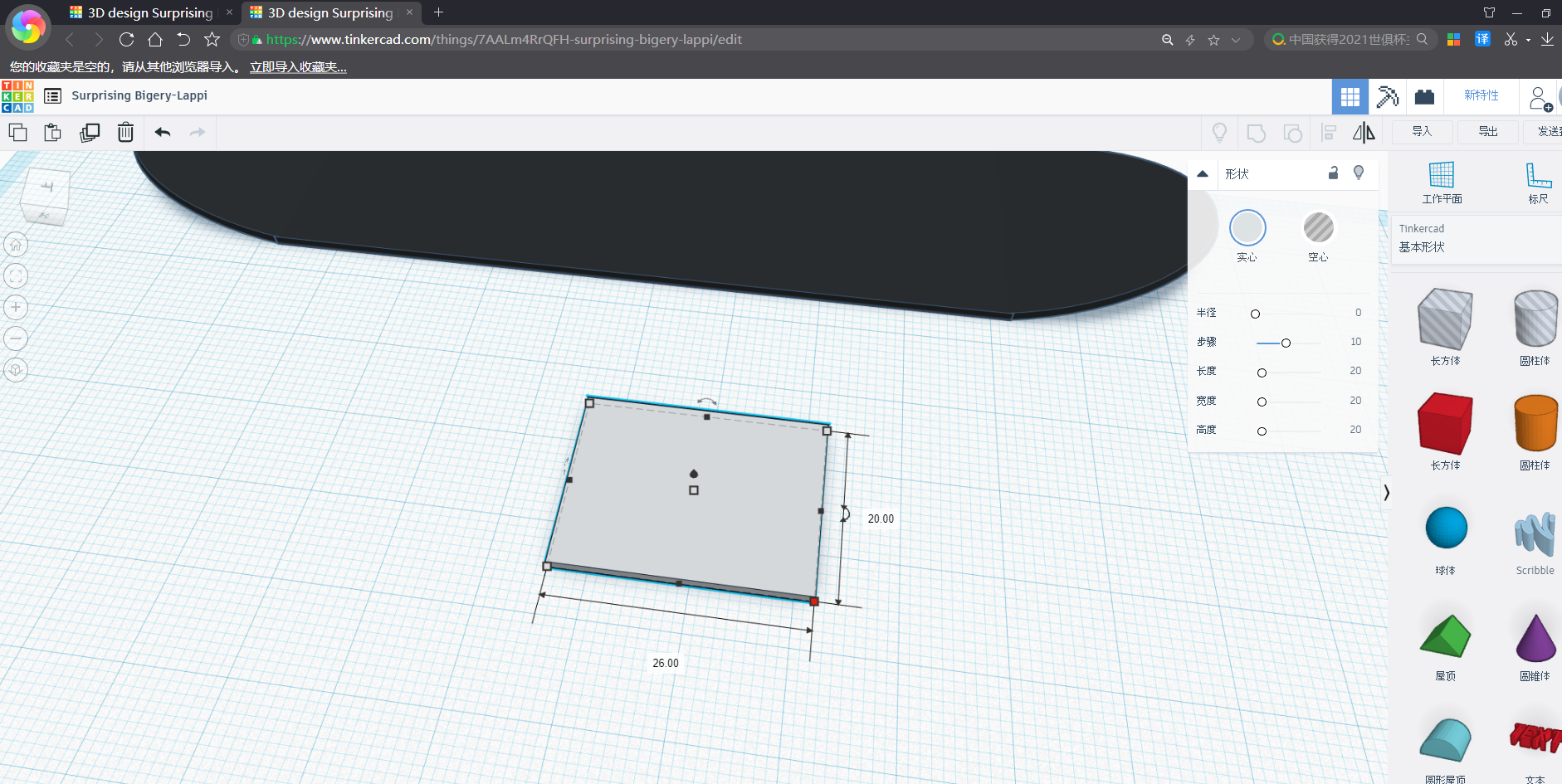Expand the address bar dropdown chevron
1562x784 pixels.
(x=1236, y=40)
